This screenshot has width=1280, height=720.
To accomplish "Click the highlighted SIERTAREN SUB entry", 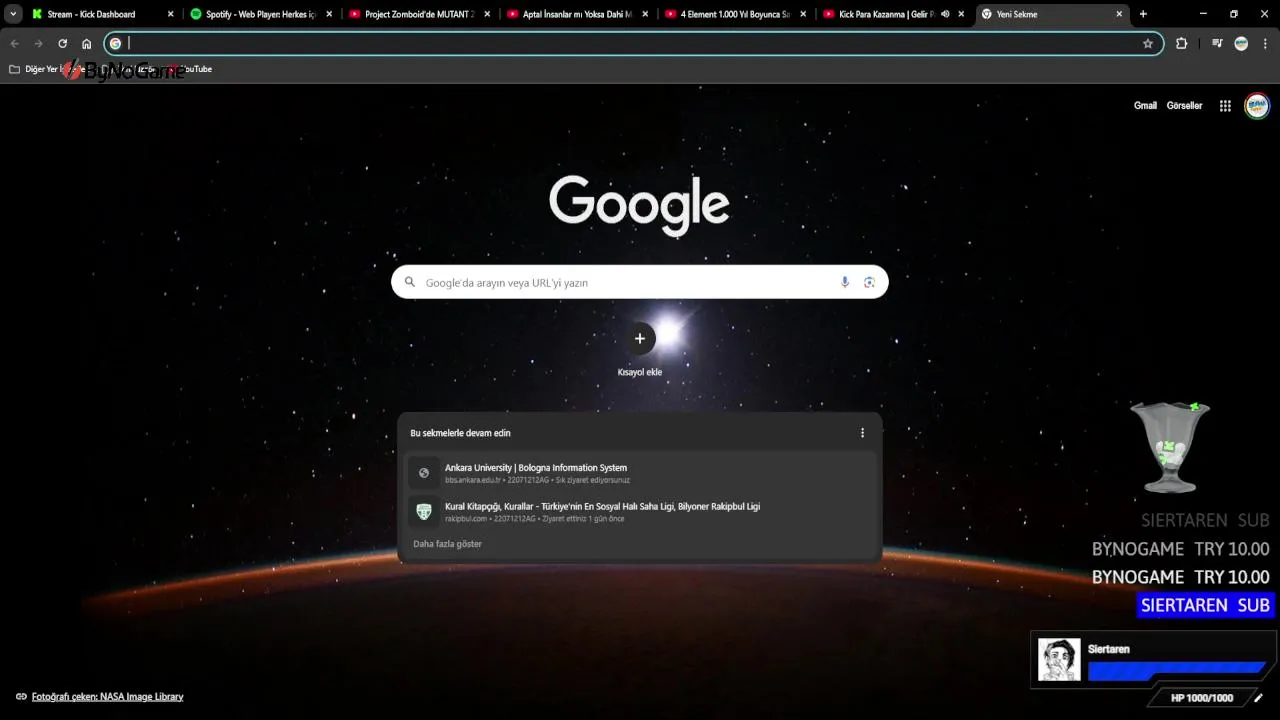I will [x=1205, y=605].
